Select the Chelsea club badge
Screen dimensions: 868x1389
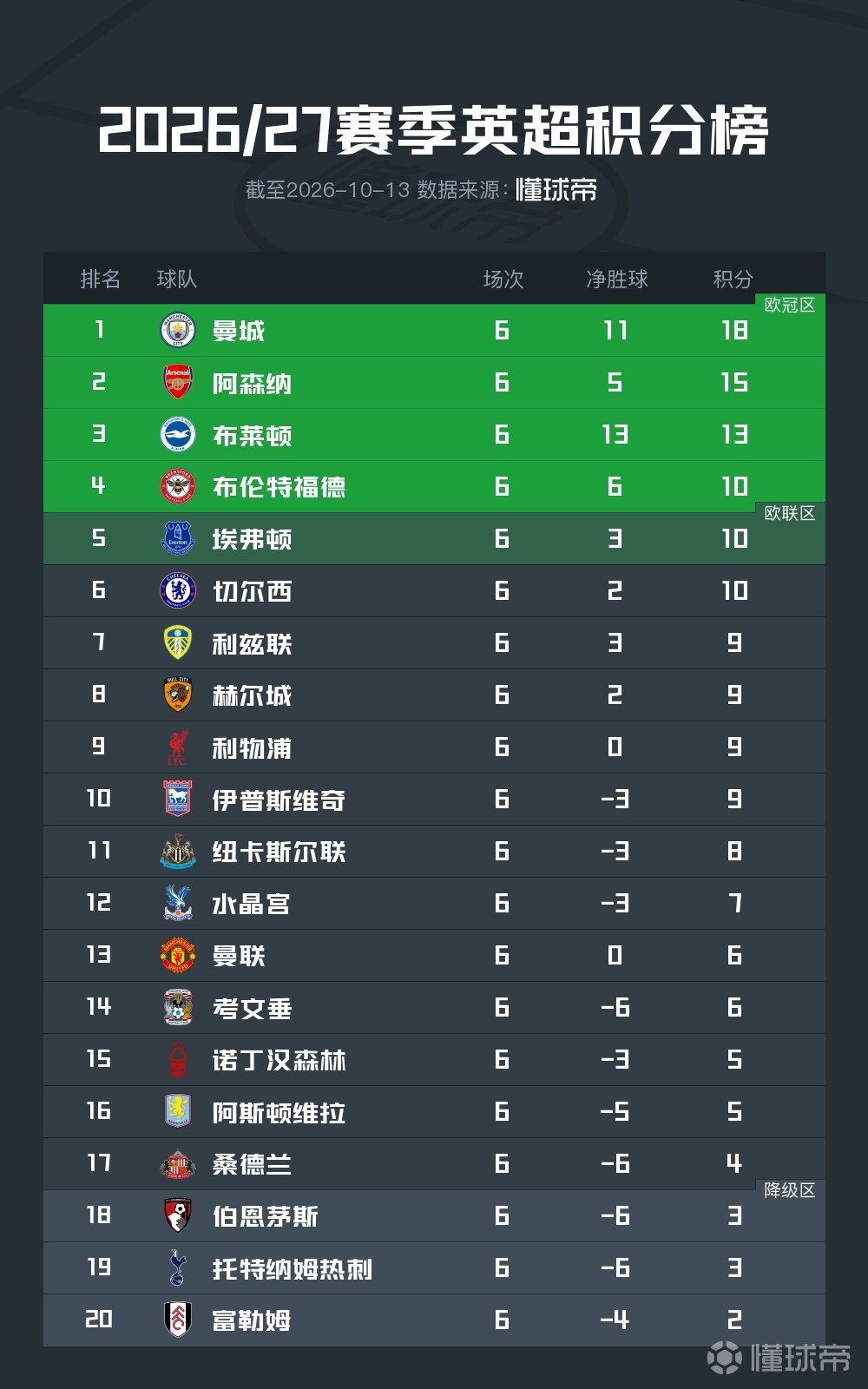click(x=178, y=591)
